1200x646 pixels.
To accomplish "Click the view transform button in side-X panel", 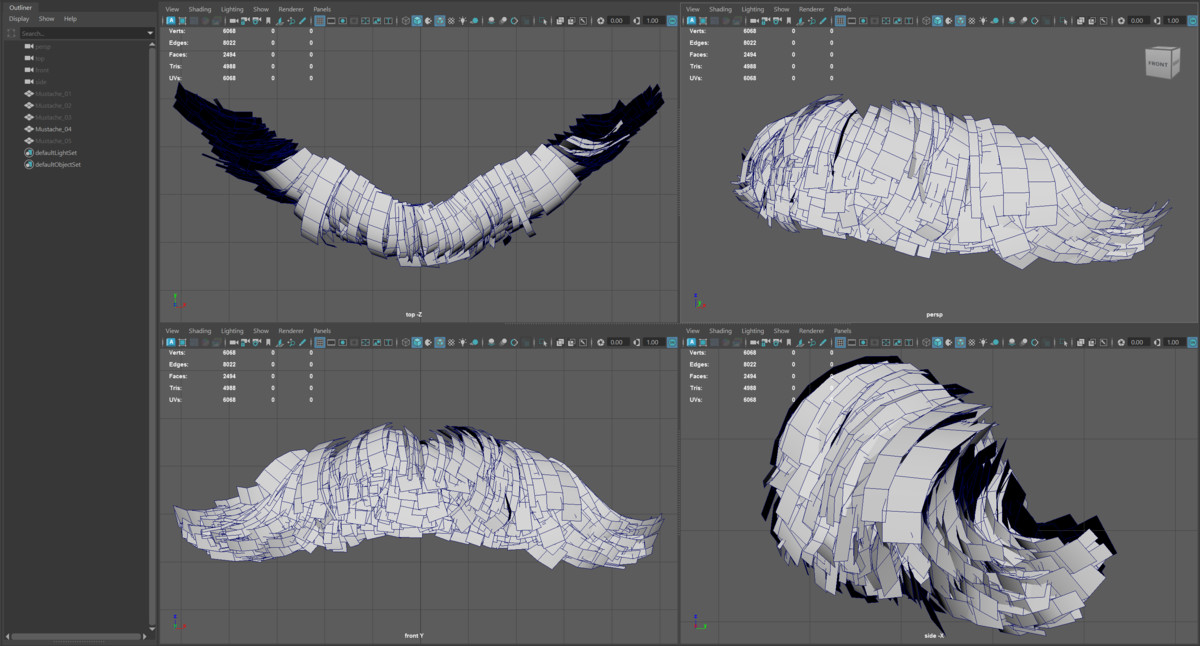I will (1192, 342).
